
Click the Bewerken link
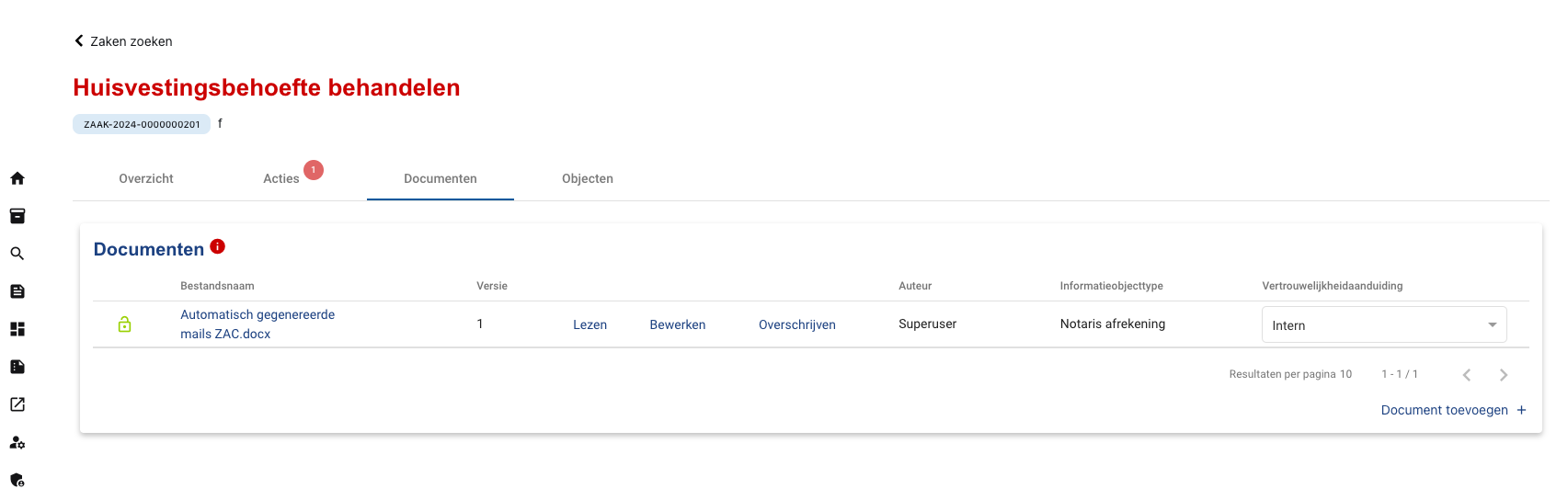click(678, 324)
